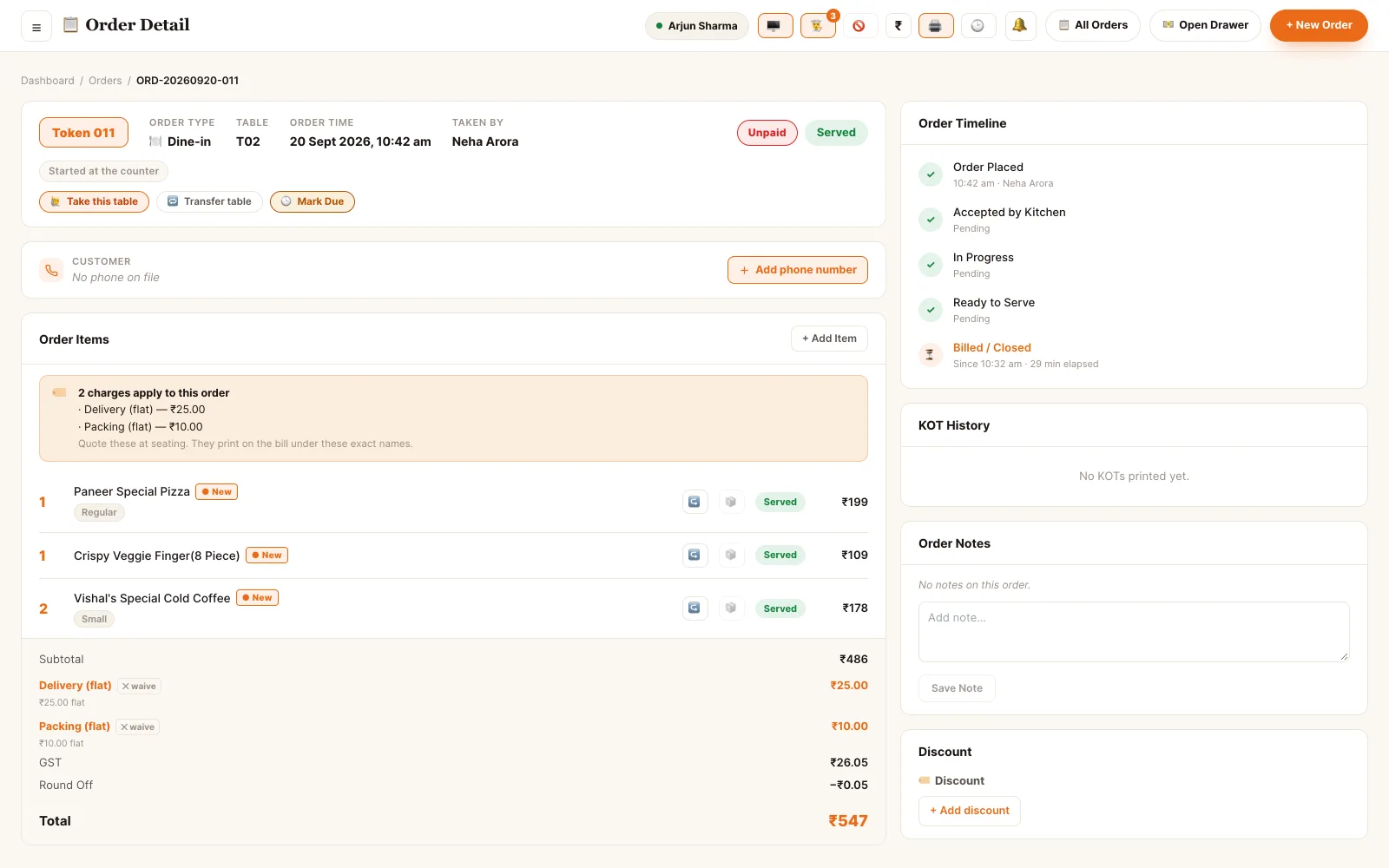
Task: Click package box icon for Crispy Veggie Finger
Action: click(x=731, y=556)
